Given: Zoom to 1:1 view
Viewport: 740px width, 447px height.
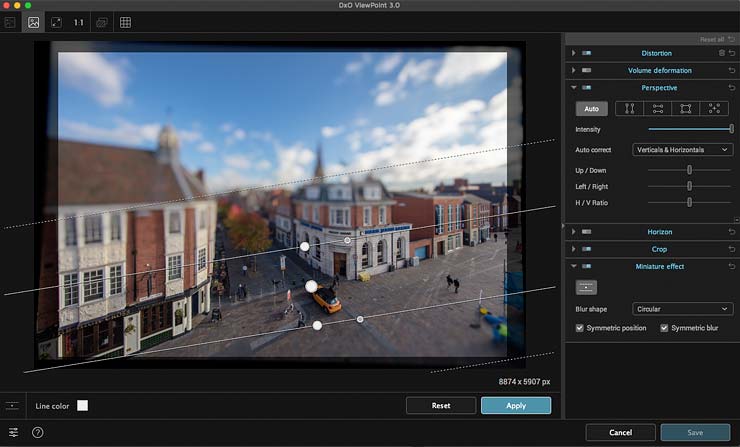Looking at the screenshot, I should pyautogui.click(x=78, y=22).
